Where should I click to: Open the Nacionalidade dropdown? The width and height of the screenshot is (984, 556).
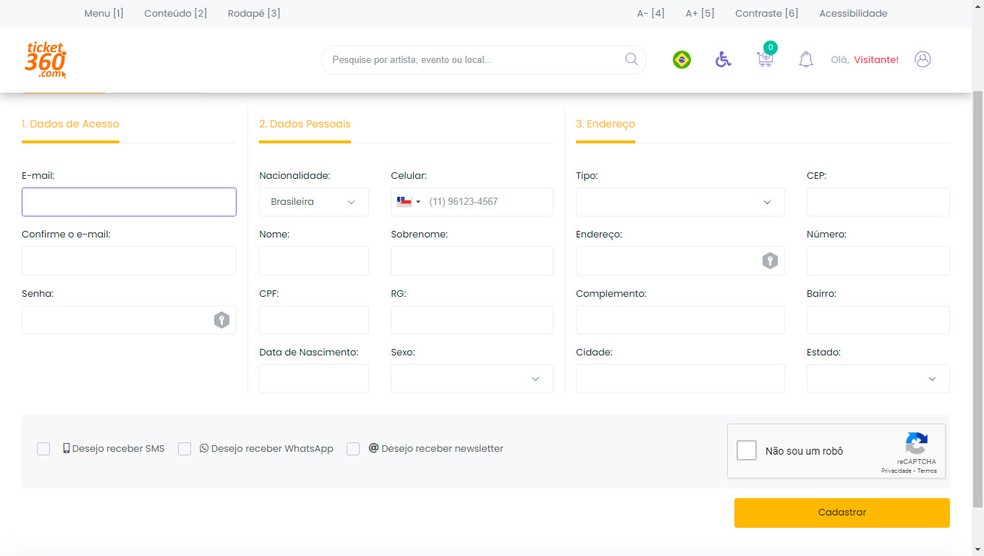[x=313, y=202]
